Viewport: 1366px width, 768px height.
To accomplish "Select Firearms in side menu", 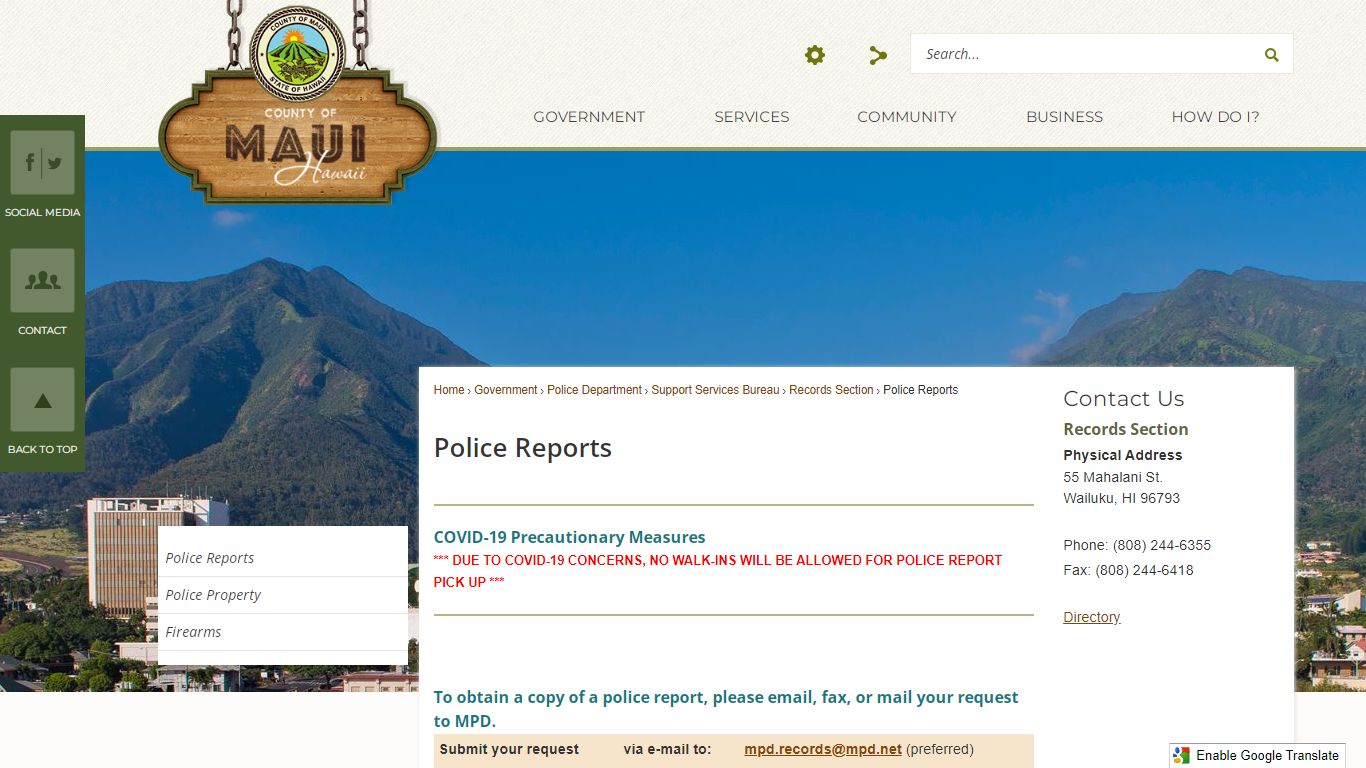I will 283,632.
